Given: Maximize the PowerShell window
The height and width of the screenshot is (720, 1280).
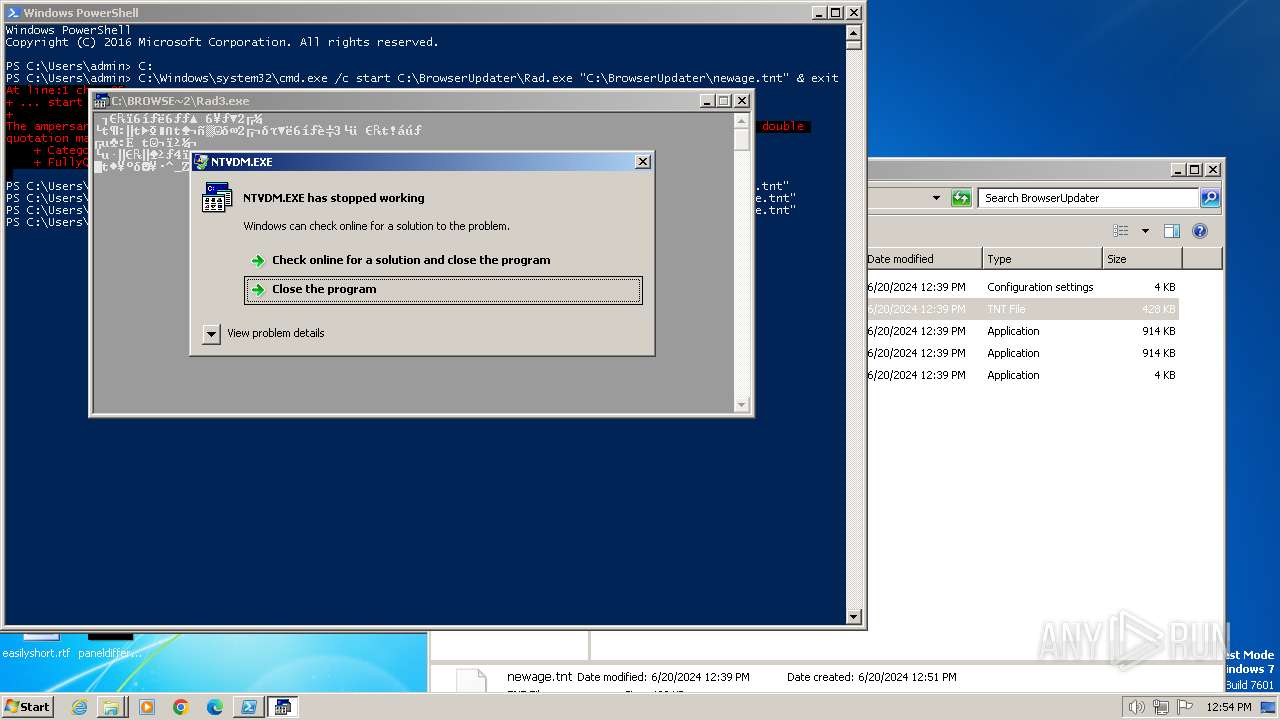Looking at the screenshot, I should (x=836, y=13).
